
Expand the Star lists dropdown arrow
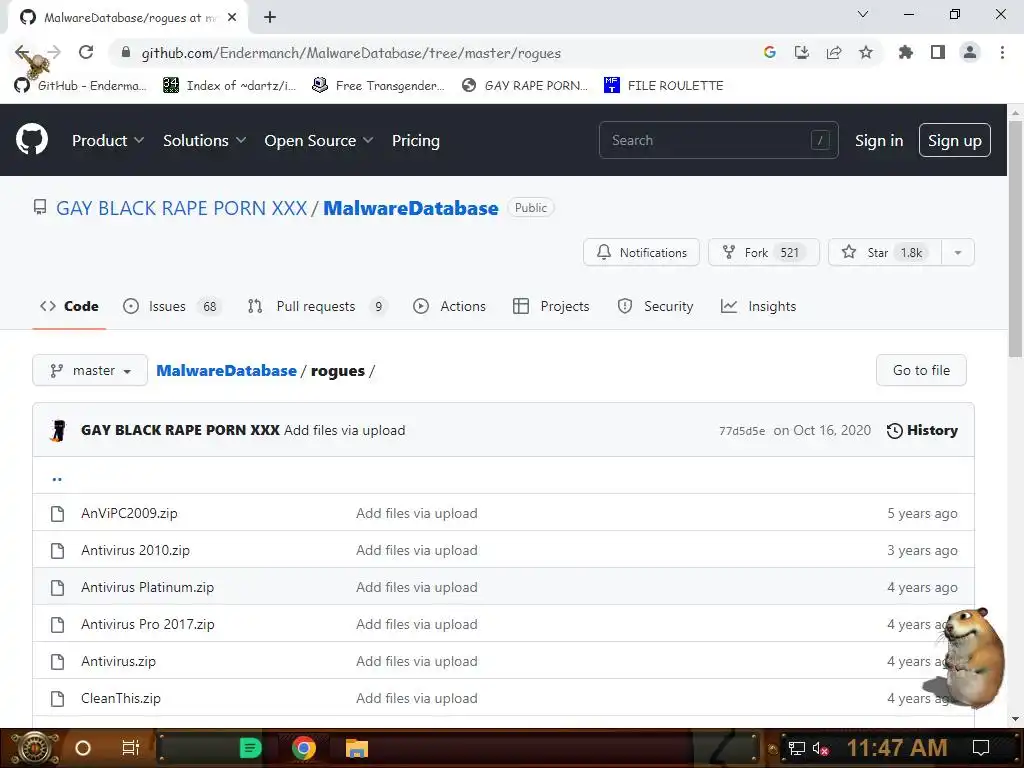(x=958, y=253)
